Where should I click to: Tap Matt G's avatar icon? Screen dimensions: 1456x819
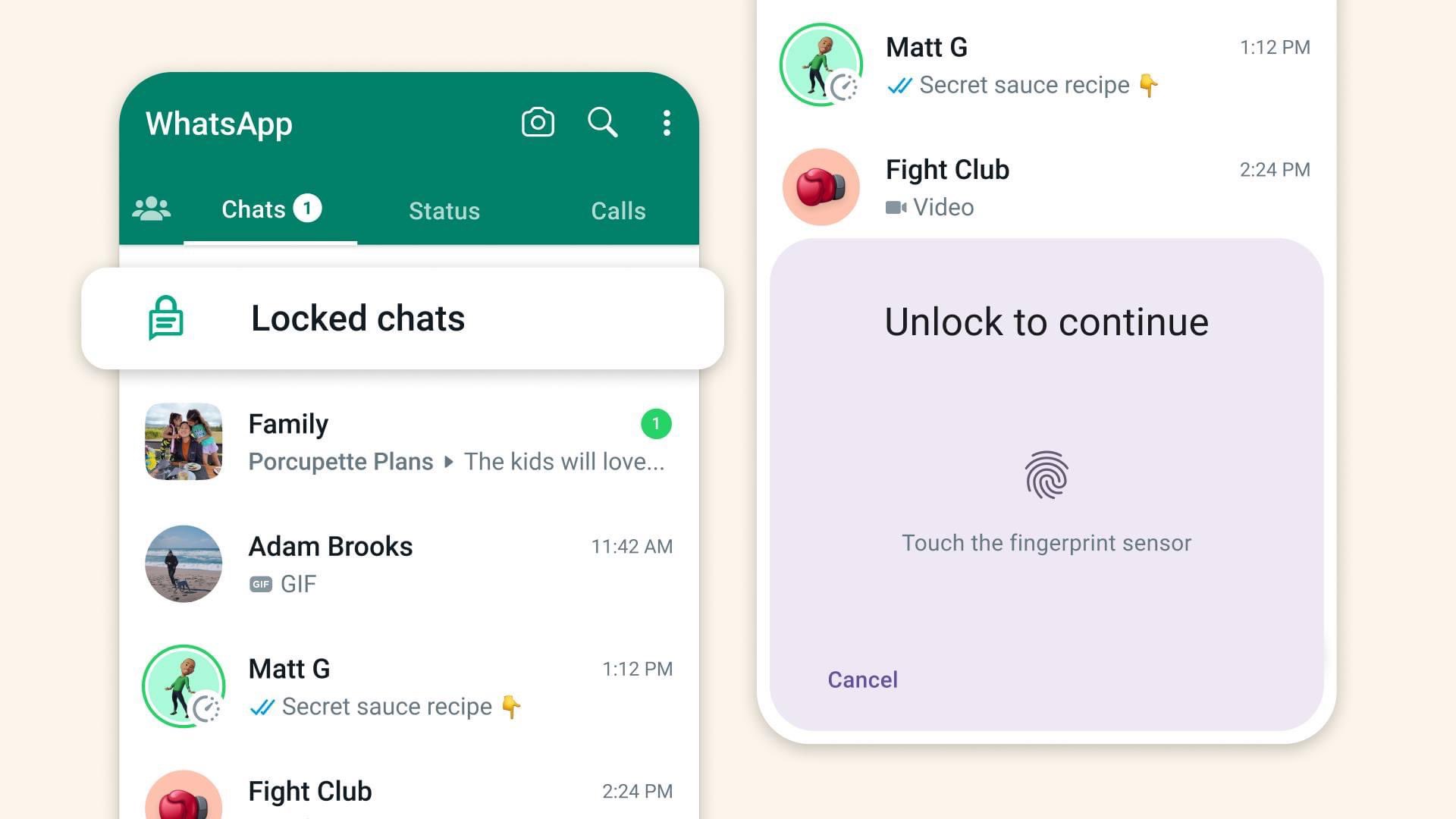click(x=183, y=686)
